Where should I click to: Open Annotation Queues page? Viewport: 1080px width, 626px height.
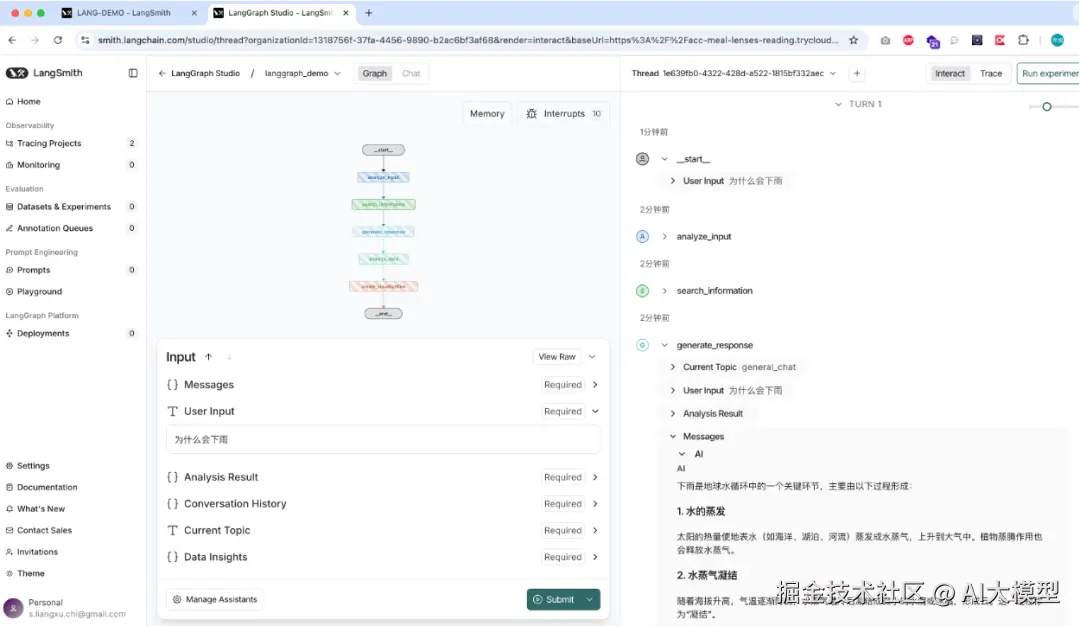click(54, 228)
